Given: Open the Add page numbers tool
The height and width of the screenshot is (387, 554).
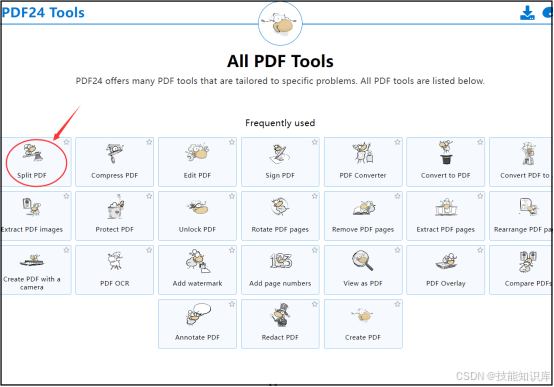Looking at the screenshot, I should point(280,270).
